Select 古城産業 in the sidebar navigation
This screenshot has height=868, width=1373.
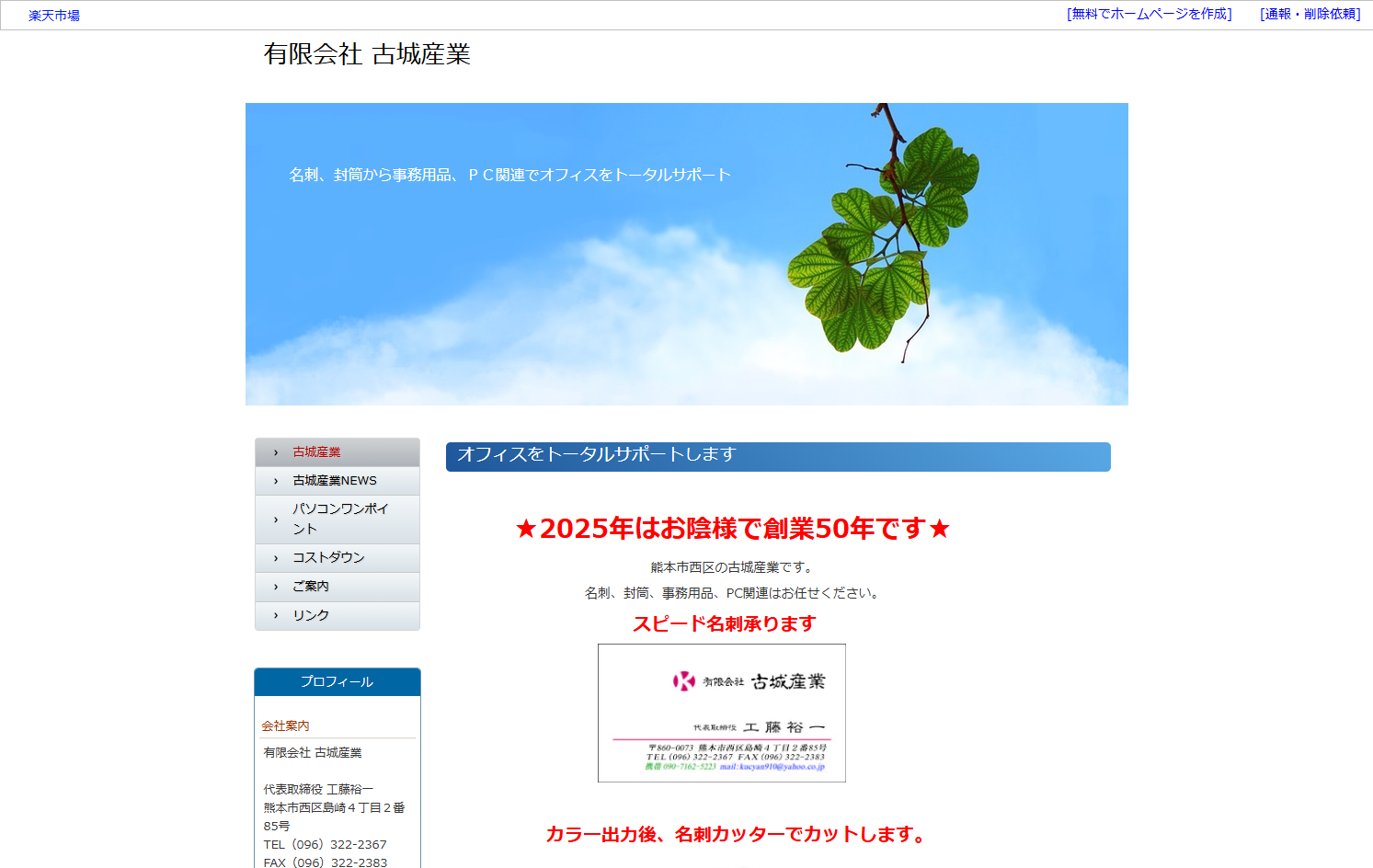click(315, 451)
